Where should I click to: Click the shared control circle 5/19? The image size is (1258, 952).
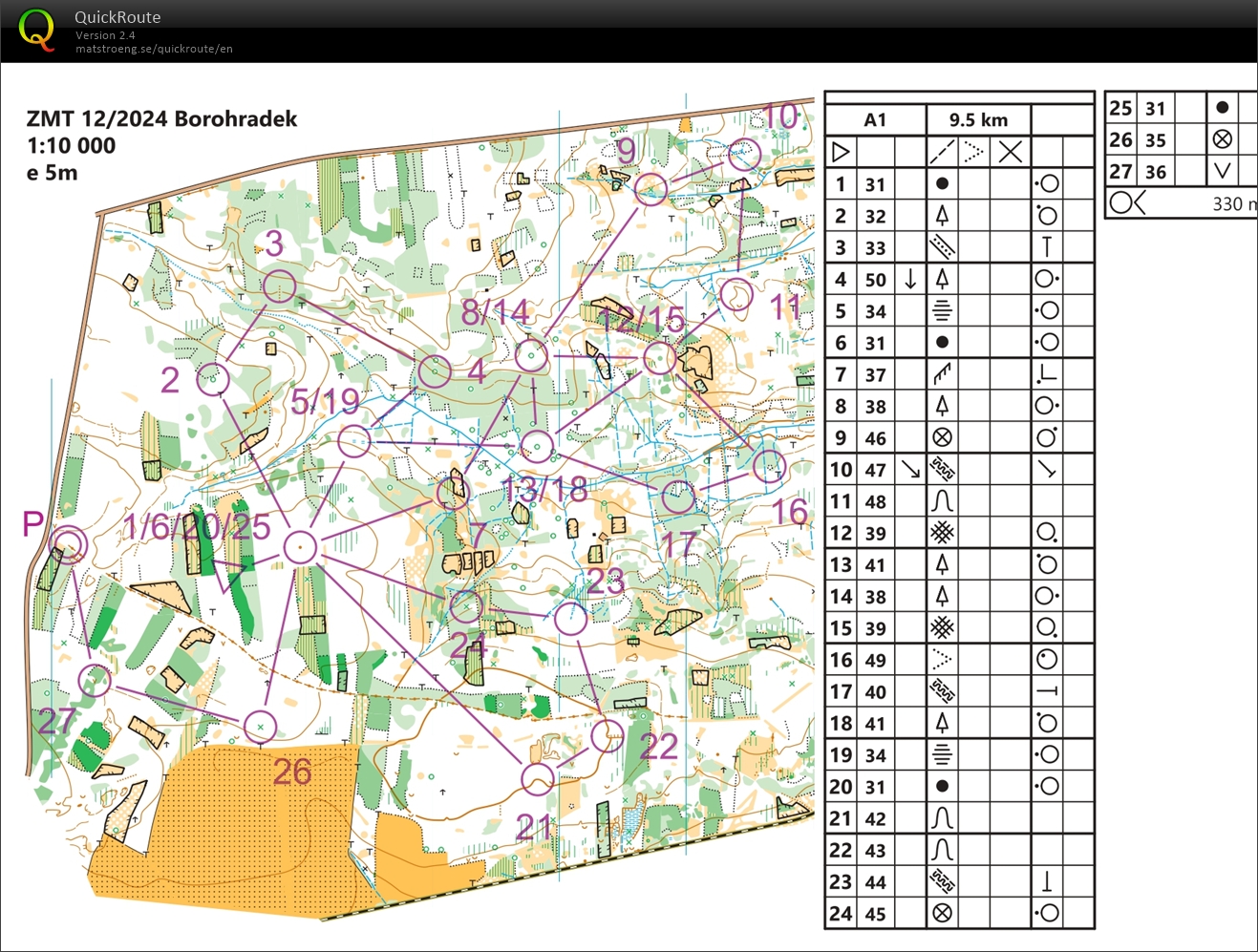click(353, 441)
